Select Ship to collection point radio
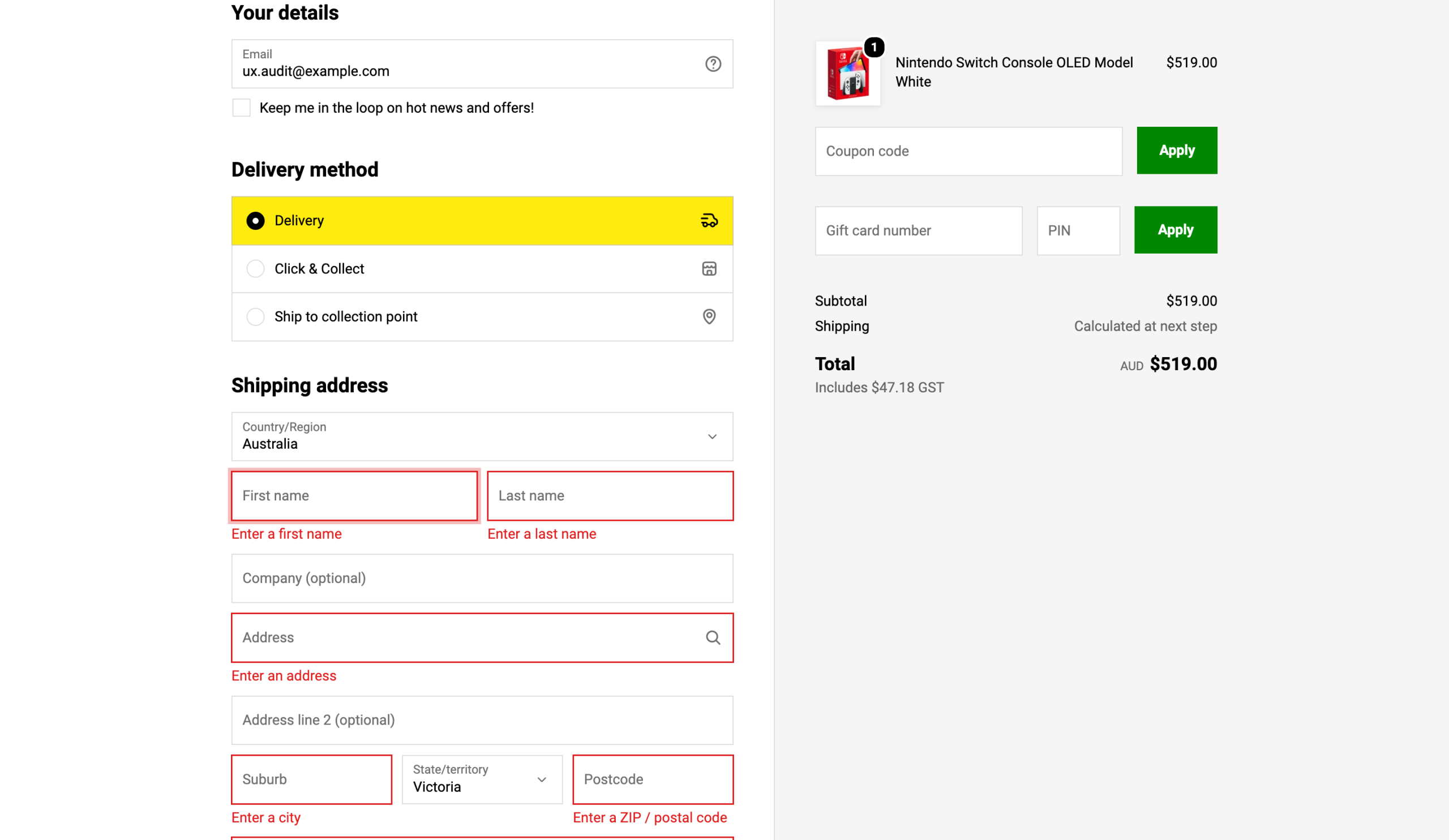Image resolution: width=1449 pixels, height=840 pixels. tap(255, 316)
